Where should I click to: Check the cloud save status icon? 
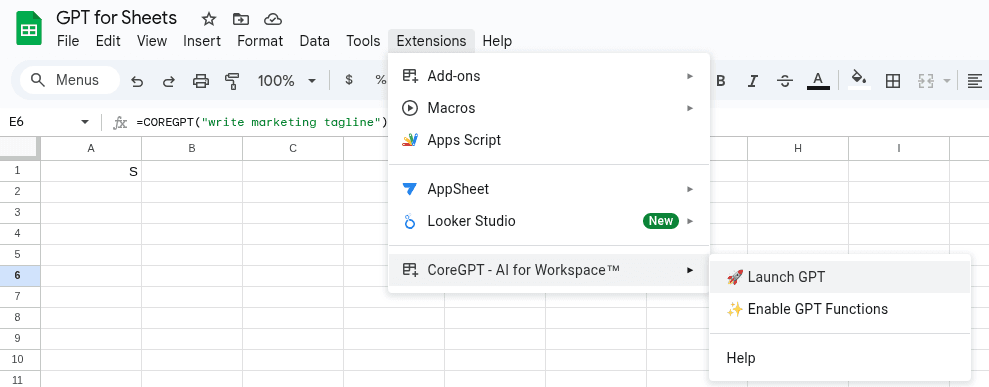[272, 19]
